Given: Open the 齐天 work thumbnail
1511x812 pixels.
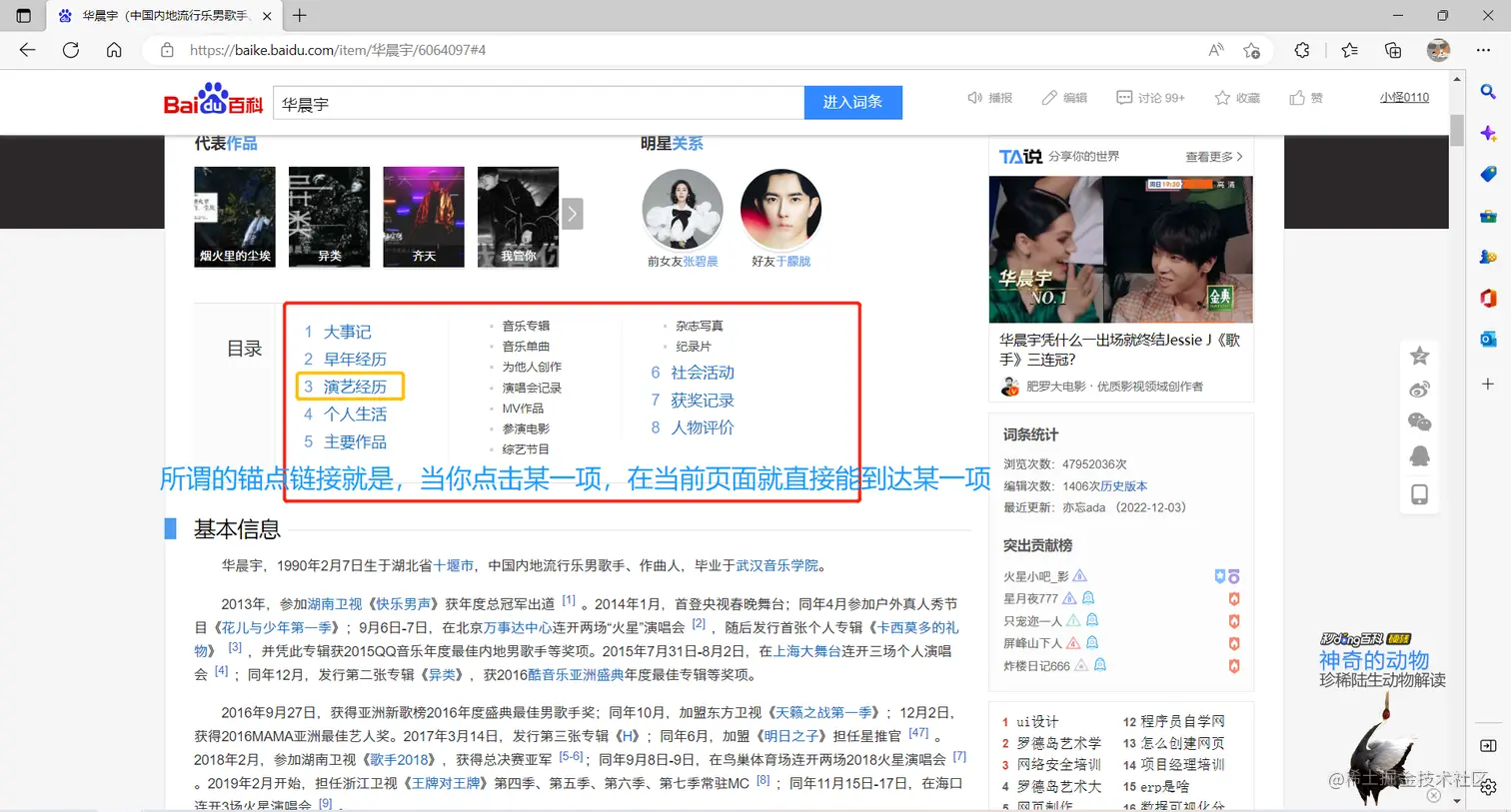Looking at the screenshot, I should click(x=424, y=217).
